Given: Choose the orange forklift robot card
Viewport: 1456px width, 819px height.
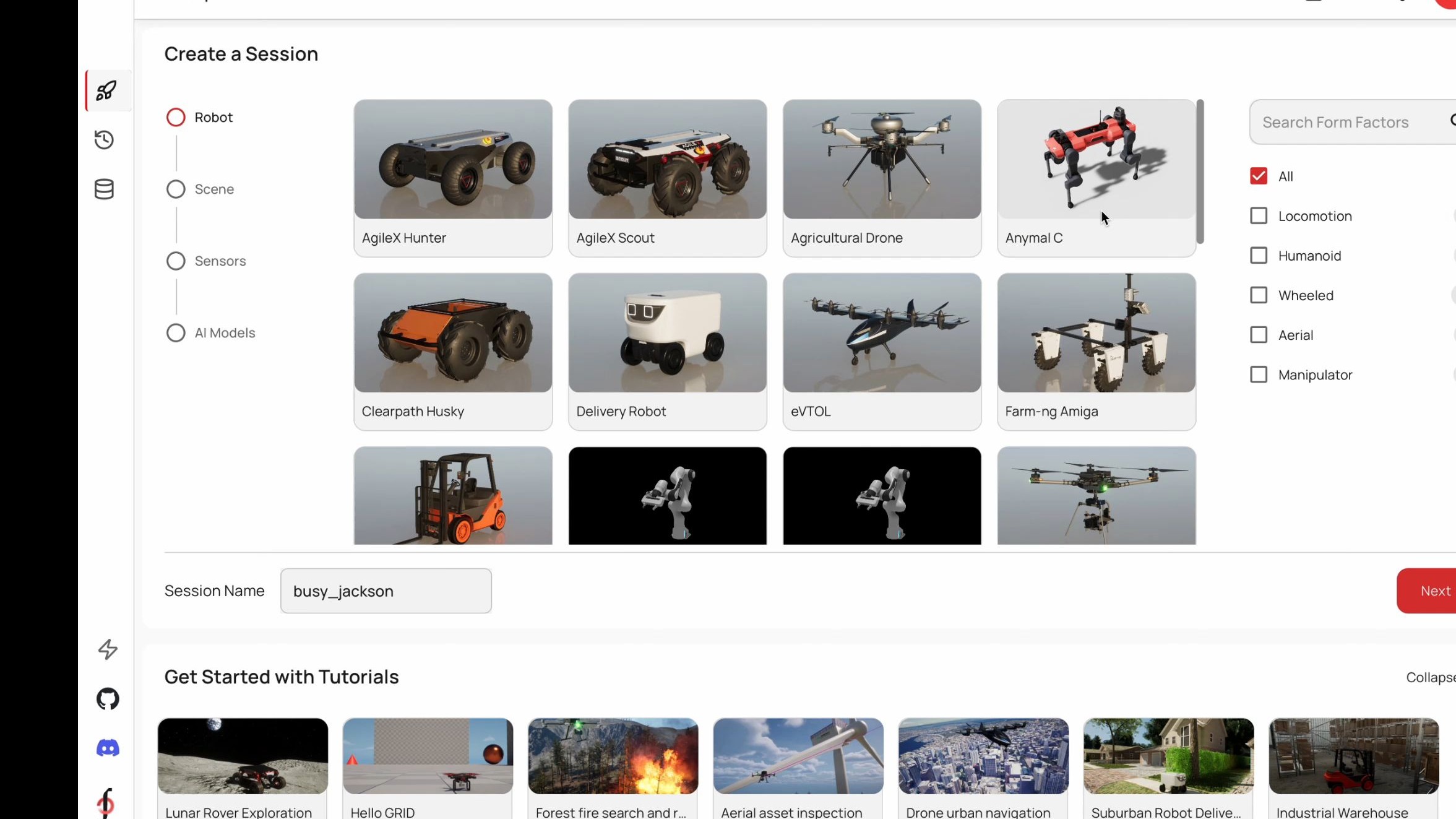Looking at the screenshot, I should click(x=453, y=496).
